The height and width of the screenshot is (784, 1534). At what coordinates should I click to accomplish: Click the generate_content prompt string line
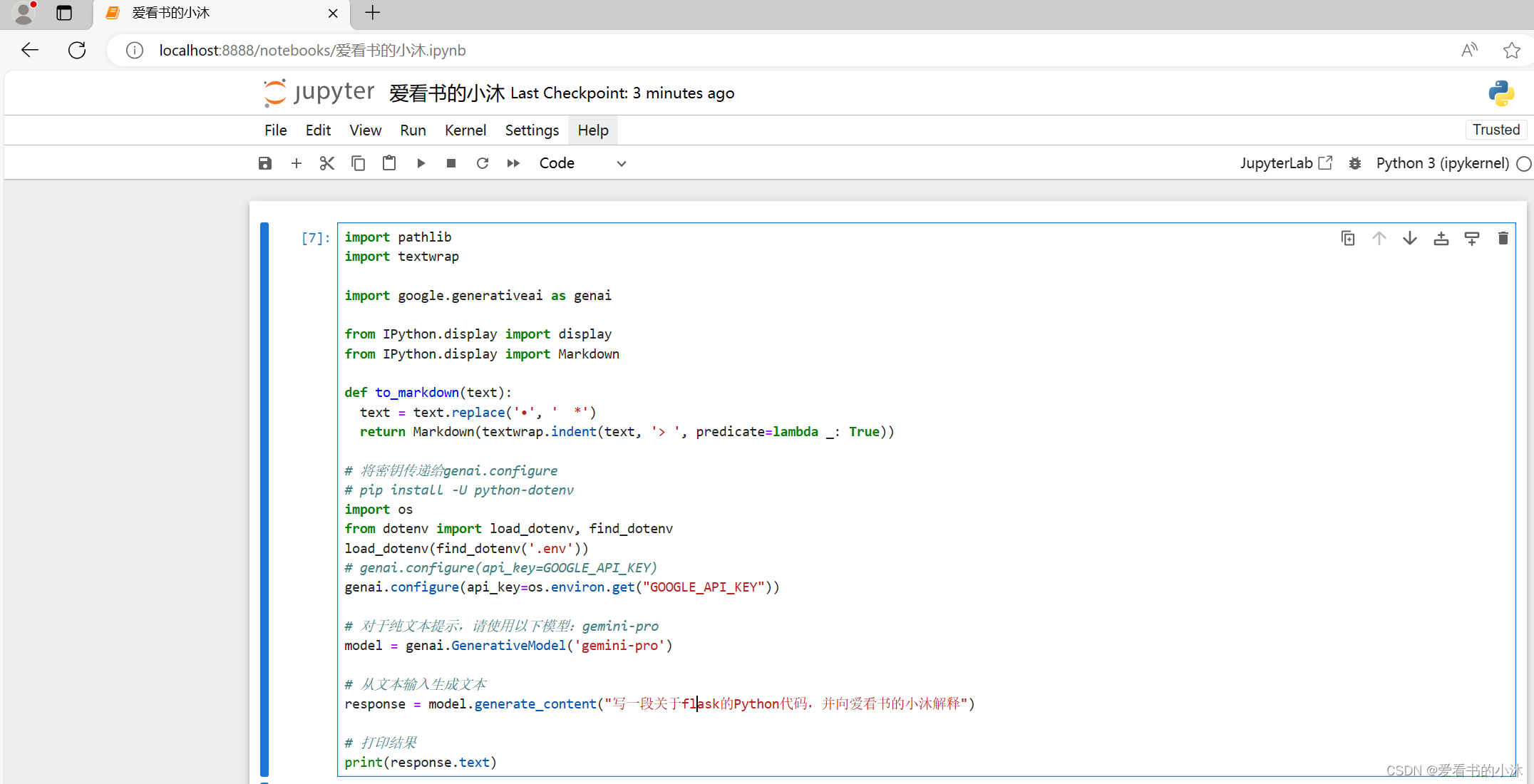tap(659, 704)
